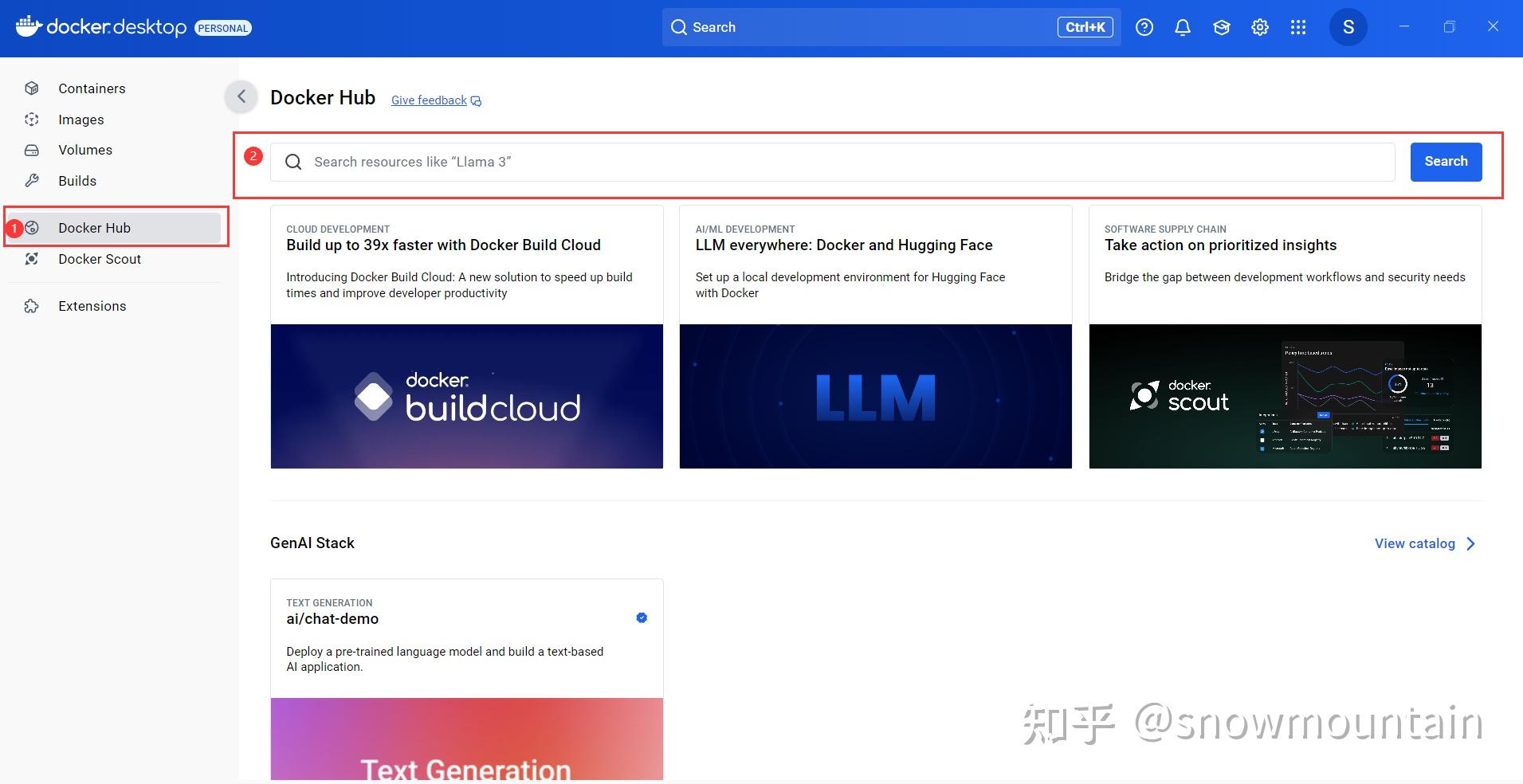Click the Give feedback link

[x=428, y=100]
